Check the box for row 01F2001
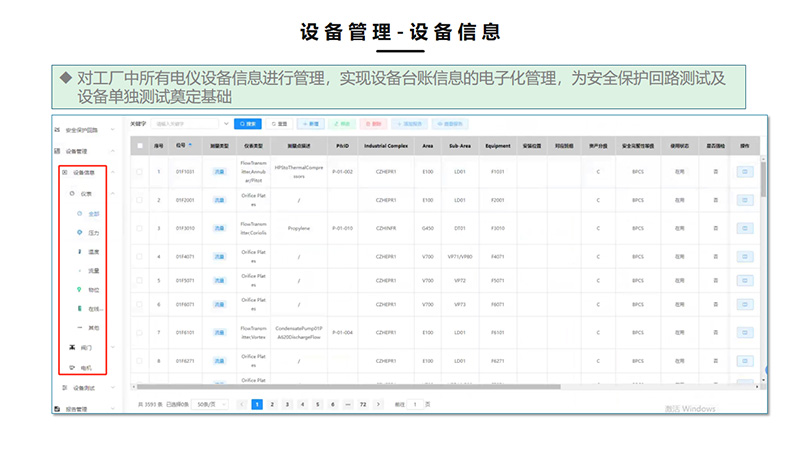The height and width of the screenshot is (450, 800). pyautogui.click(x=139, y=200)
